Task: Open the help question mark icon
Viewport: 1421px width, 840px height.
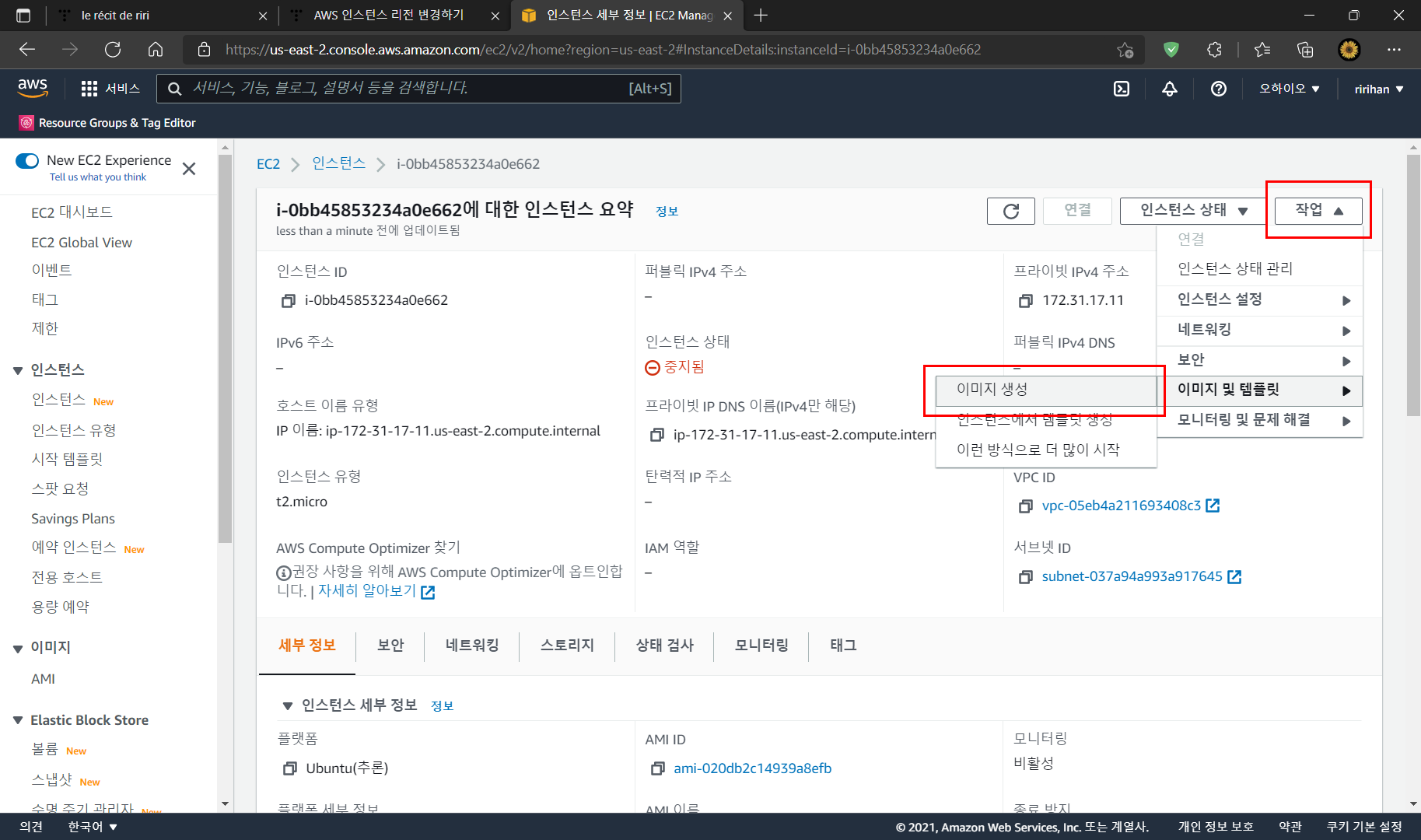Action: 1218,89
